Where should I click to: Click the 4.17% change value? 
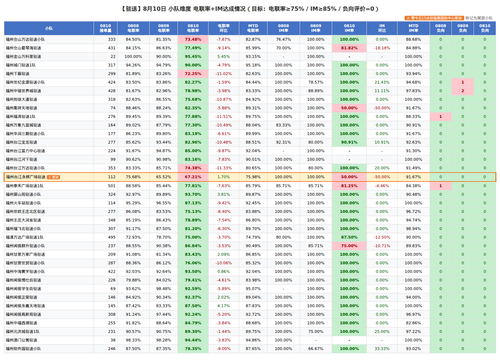(x=224, y=306)
